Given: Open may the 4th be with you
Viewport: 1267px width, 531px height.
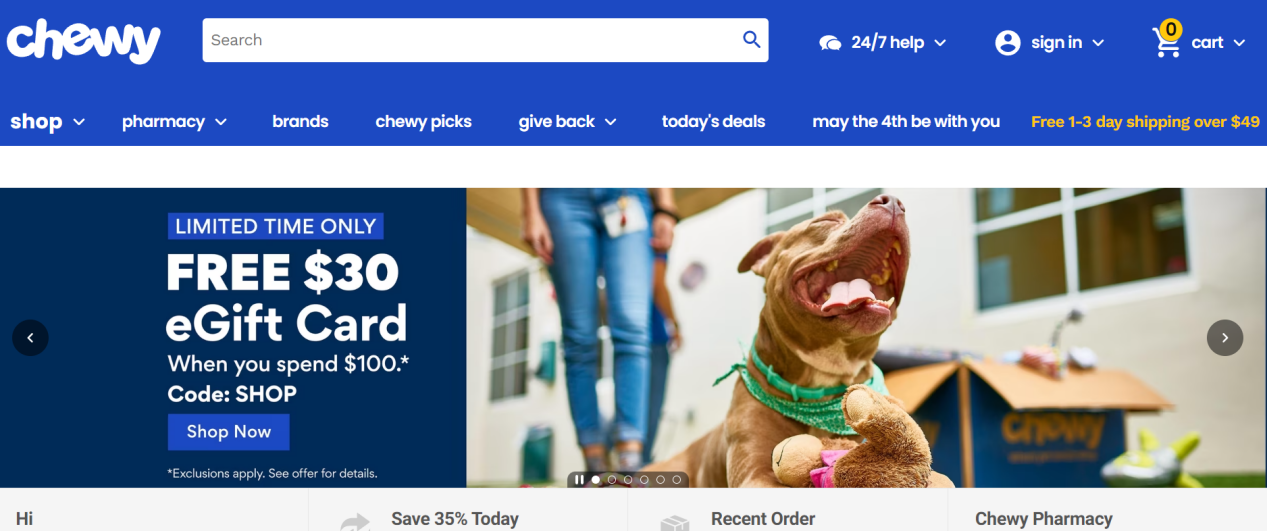Looking at the screenshot, I should click(906, 121).
